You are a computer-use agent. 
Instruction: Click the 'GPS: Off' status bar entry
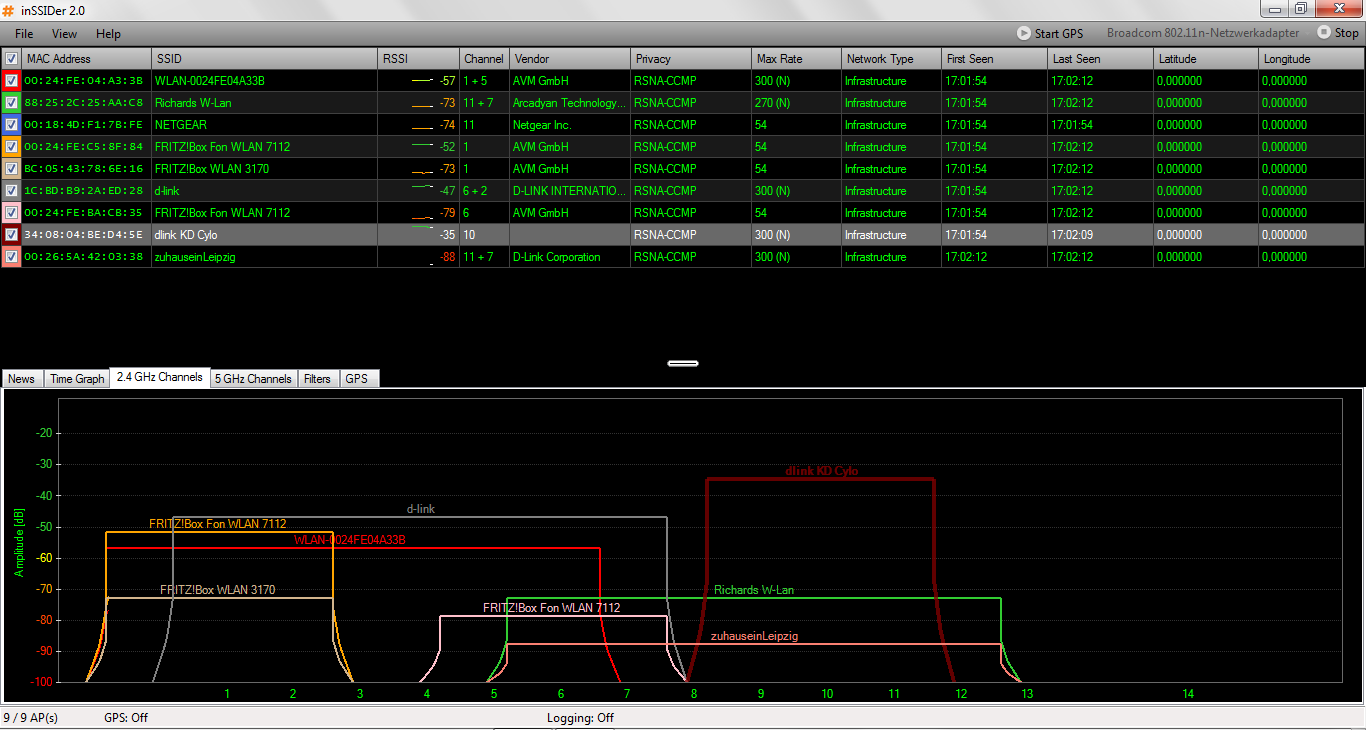126,718
